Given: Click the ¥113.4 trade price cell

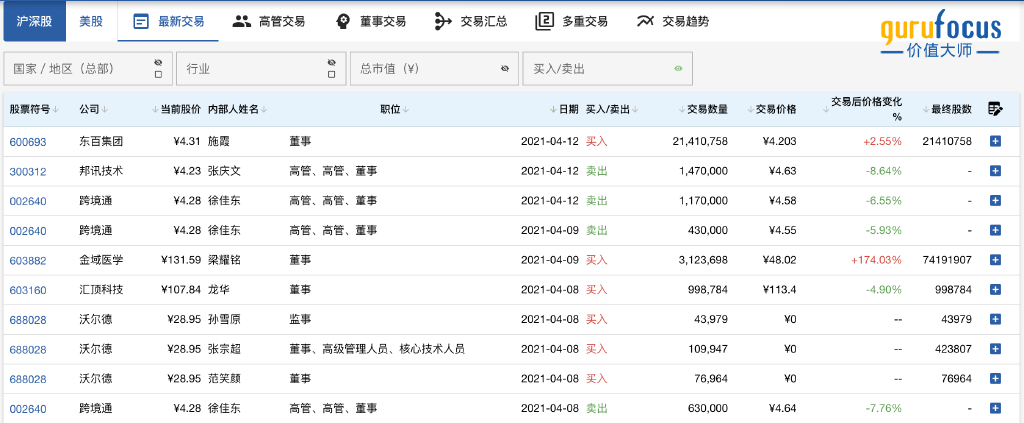Looking at the screenshot, I should 779,290.
